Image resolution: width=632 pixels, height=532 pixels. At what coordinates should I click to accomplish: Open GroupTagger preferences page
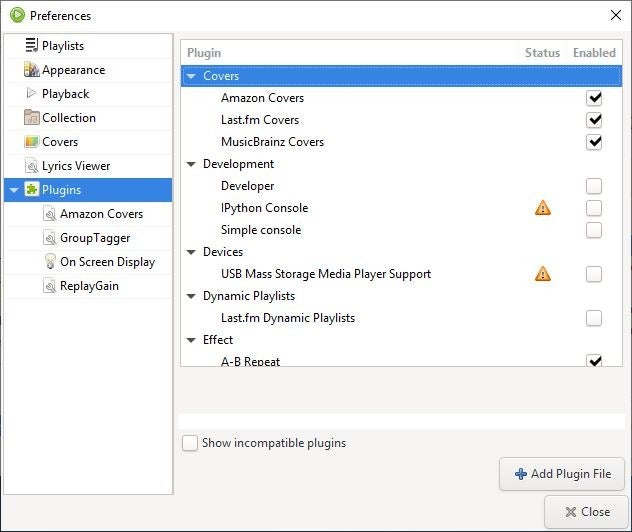click(94, 238)
